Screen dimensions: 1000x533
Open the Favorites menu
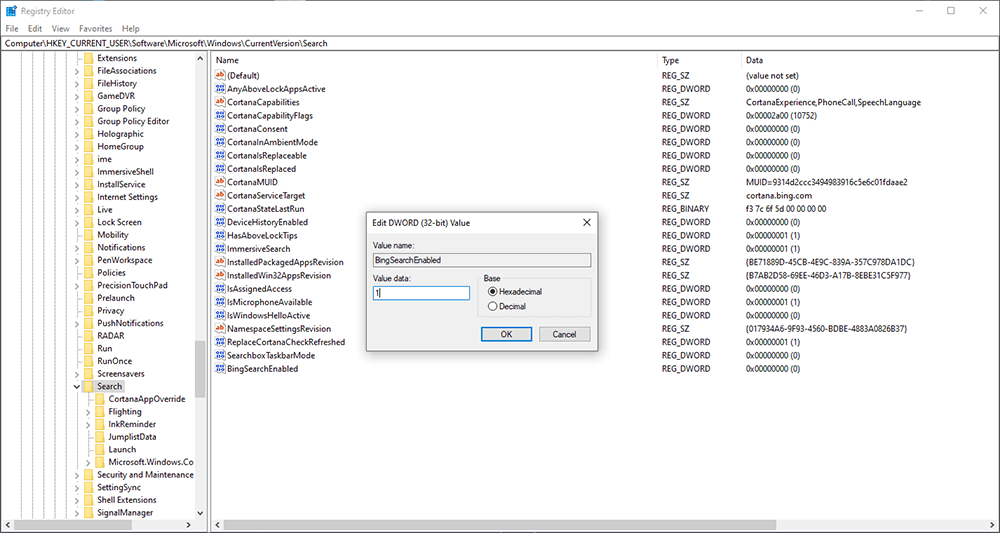tap(96, 29)
